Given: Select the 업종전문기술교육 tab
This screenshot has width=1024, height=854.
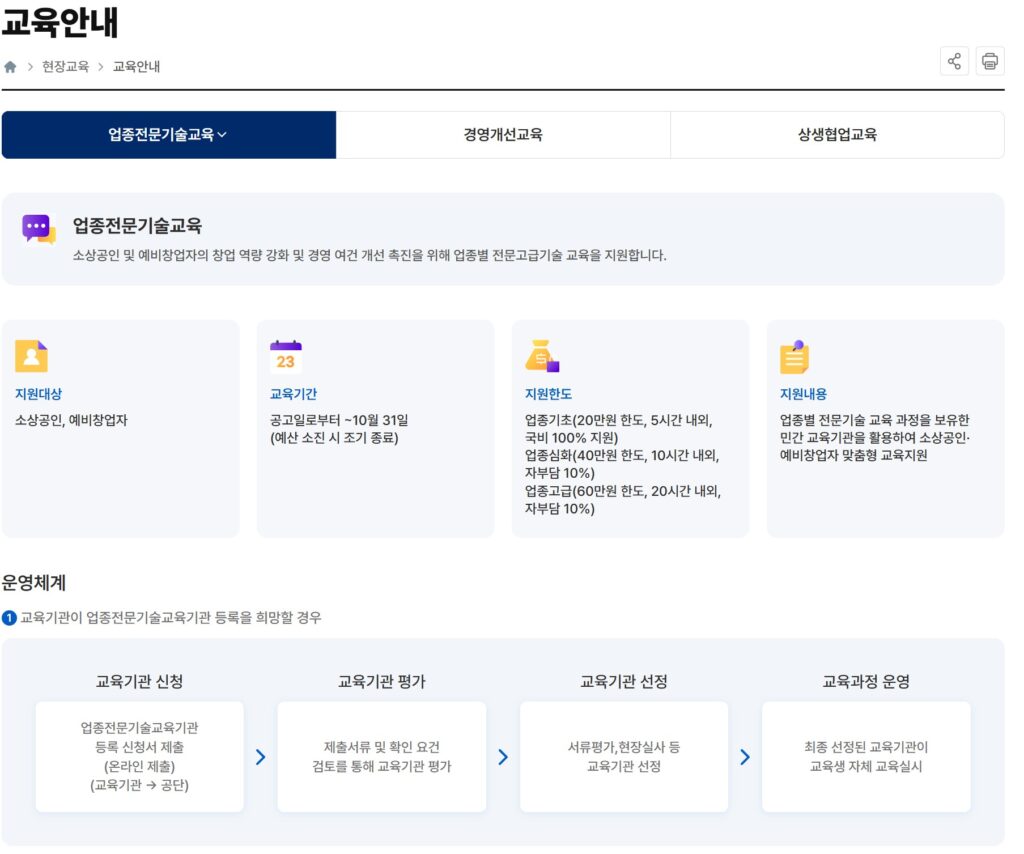Looking at the screenshot, I should tap(168, 134).
